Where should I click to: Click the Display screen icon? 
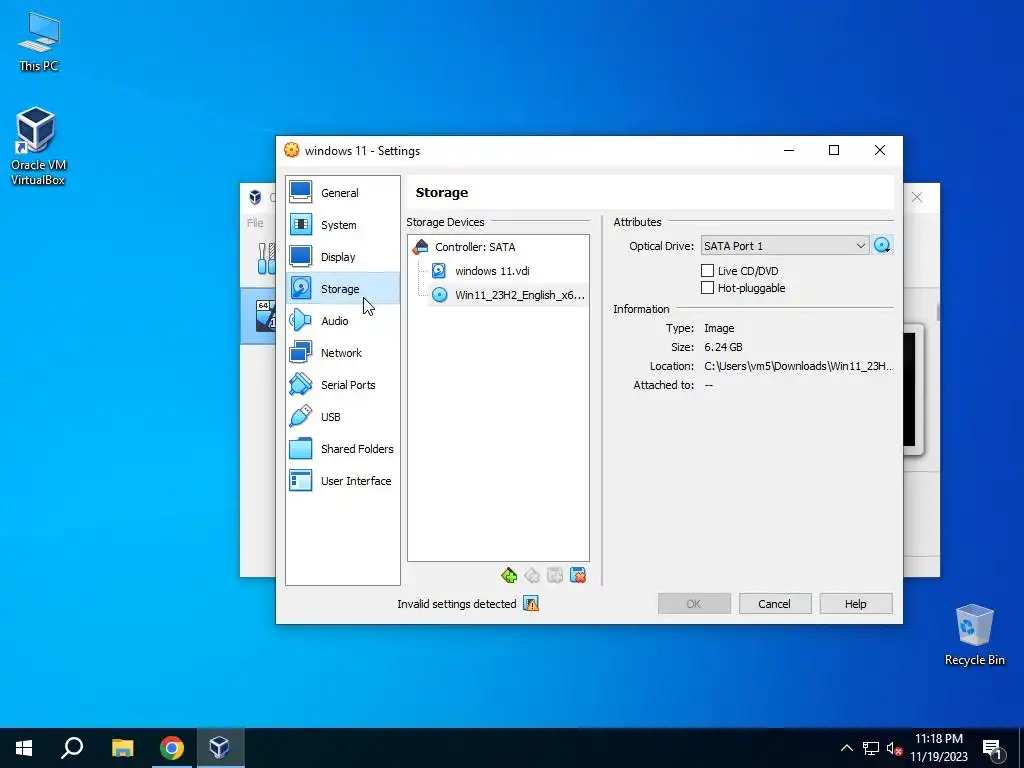pyautogui.click(x=300, y=256)
